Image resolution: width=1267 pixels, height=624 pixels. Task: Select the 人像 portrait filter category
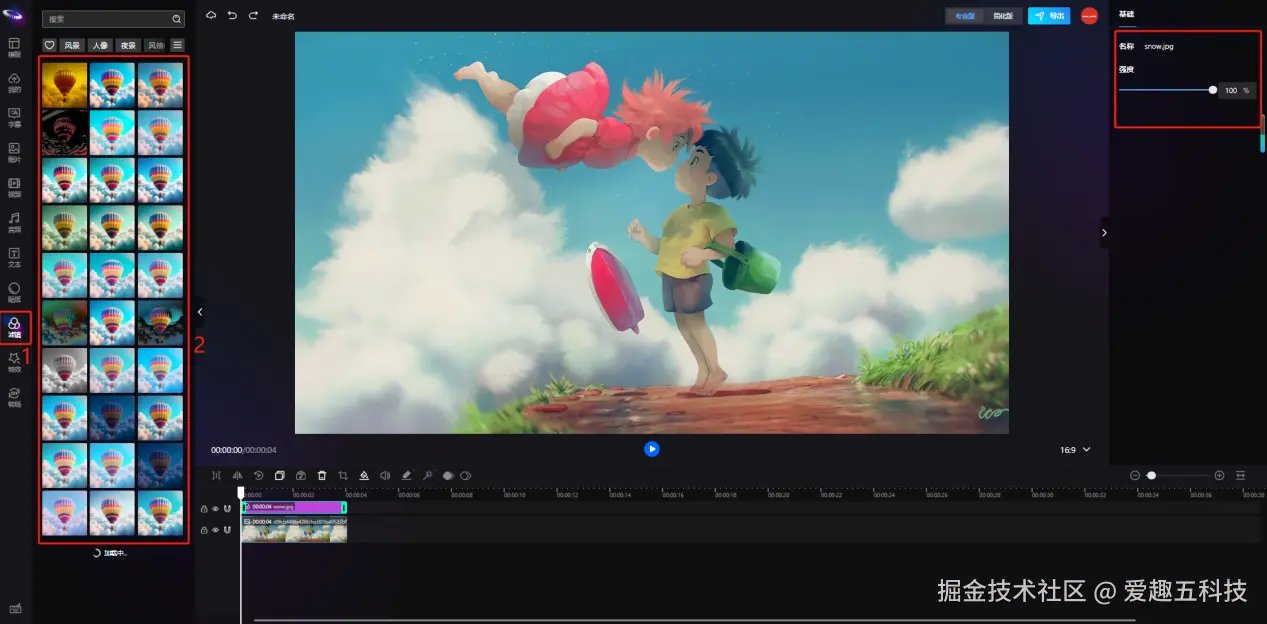(100, 45)
